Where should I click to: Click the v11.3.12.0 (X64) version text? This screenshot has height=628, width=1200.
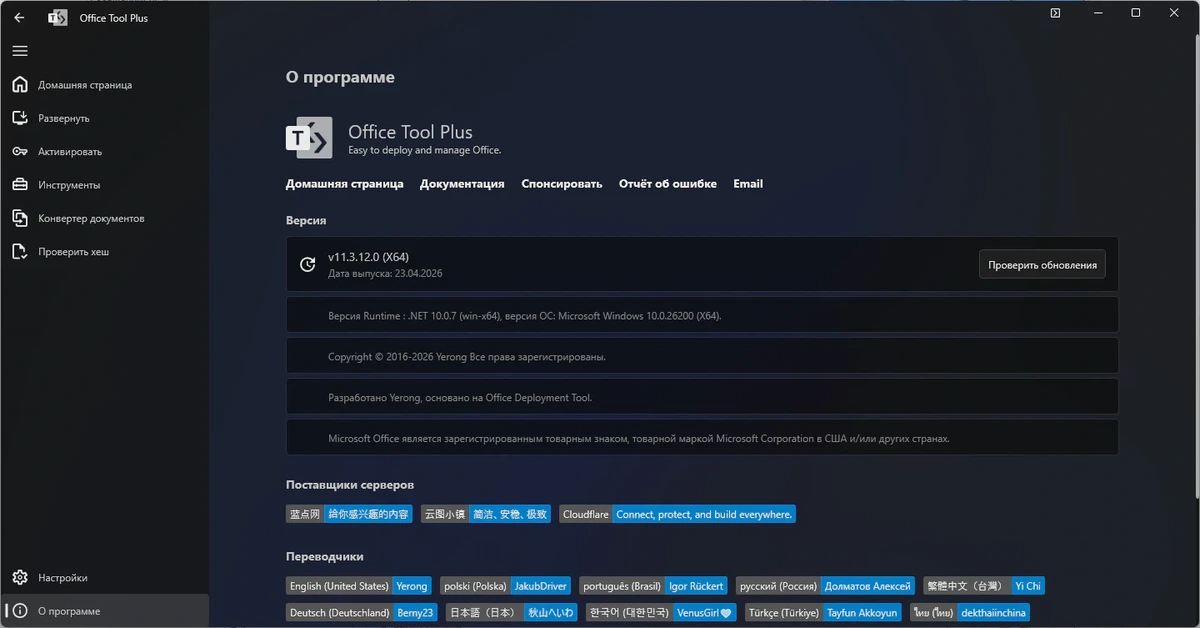point(368,257)
